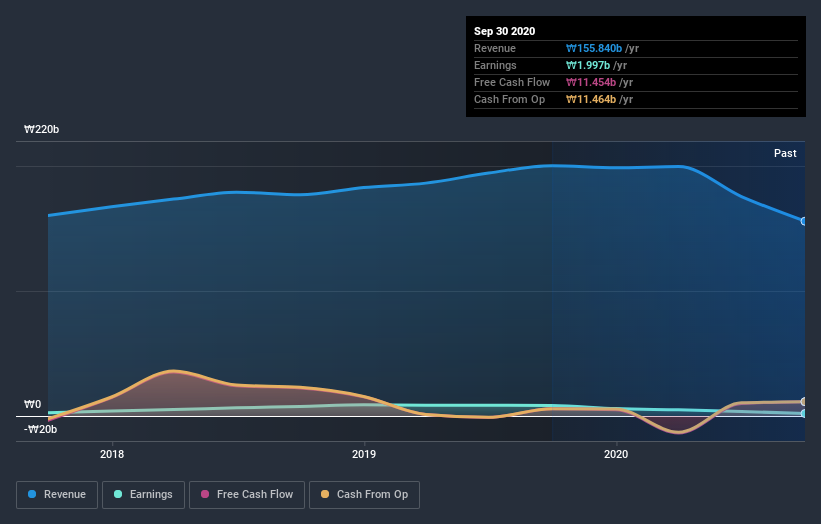Click the Free Cash Flow label in tooltip
This screenshot has height=524, width=821.
pos(512,82)
